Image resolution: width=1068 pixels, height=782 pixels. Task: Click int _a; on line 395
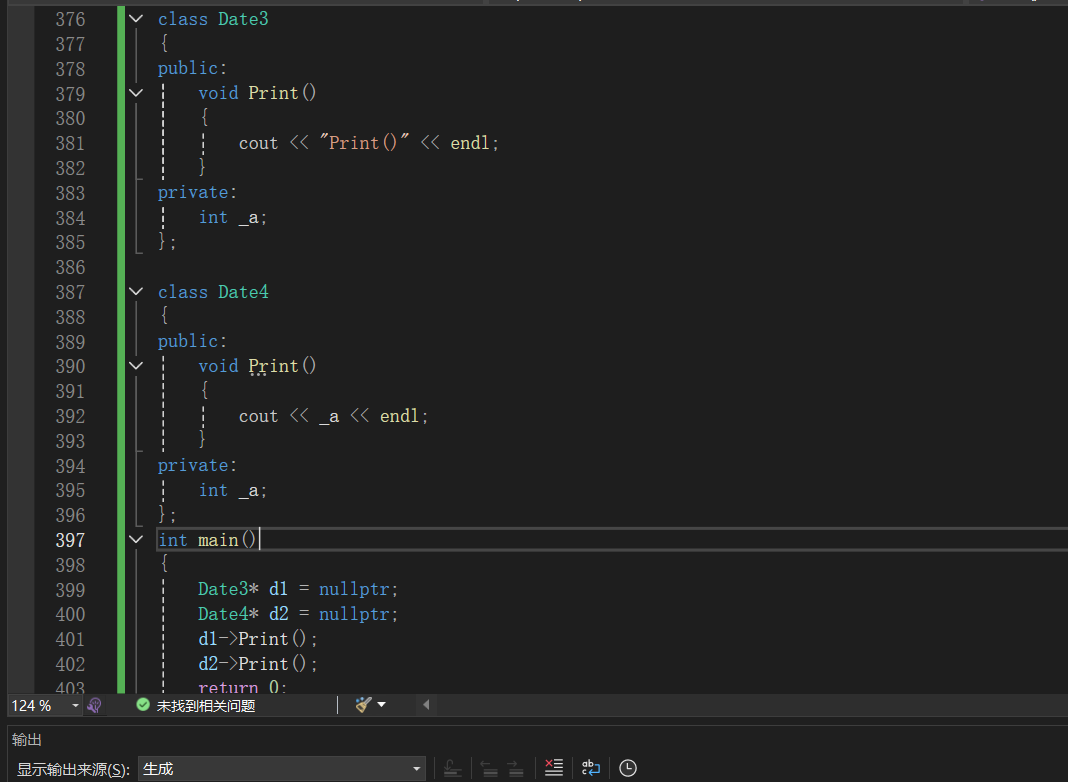pos(232,490)
